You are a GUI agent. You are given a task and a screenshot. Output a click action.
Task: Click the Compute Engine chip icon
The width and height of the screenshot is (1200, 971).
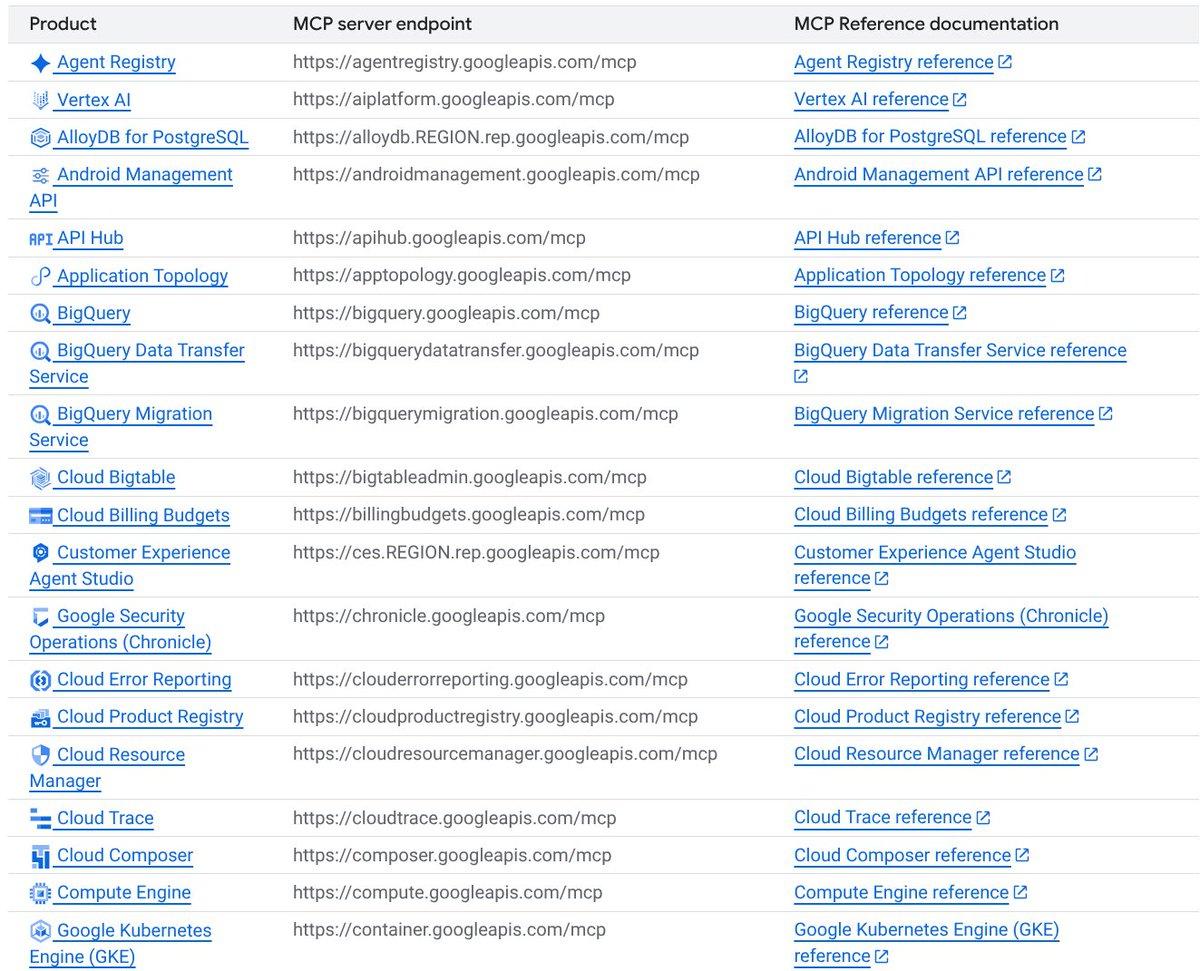tap(40, 893)
